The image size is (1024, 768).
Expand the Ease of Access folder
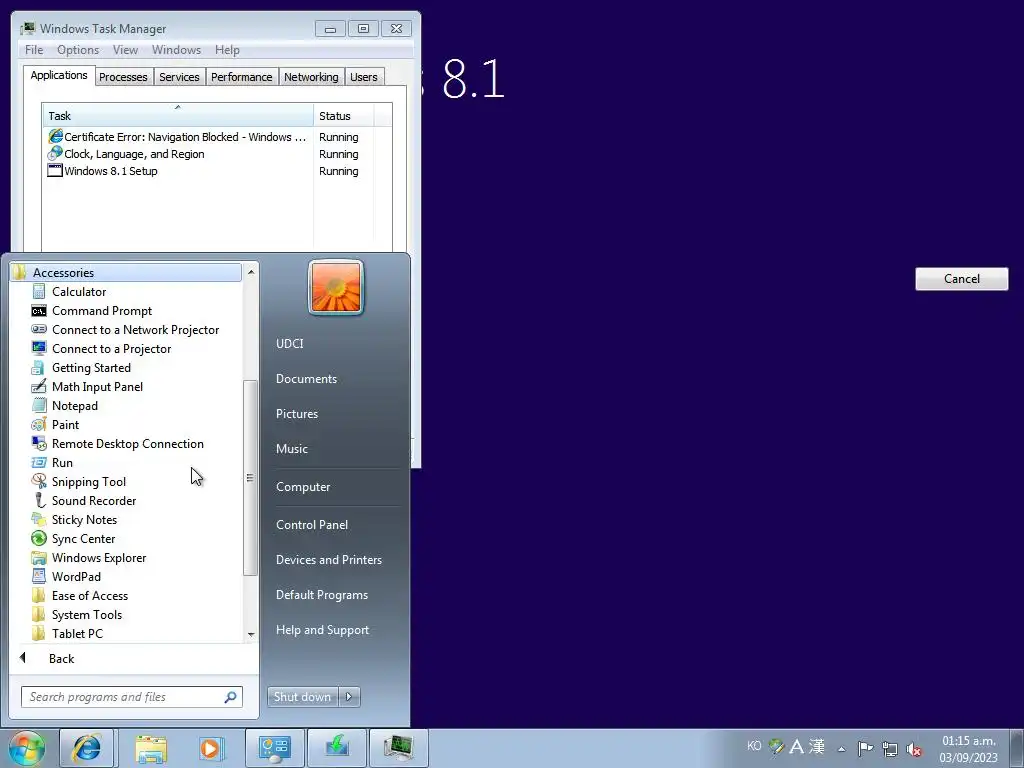[x=89, y=596]
